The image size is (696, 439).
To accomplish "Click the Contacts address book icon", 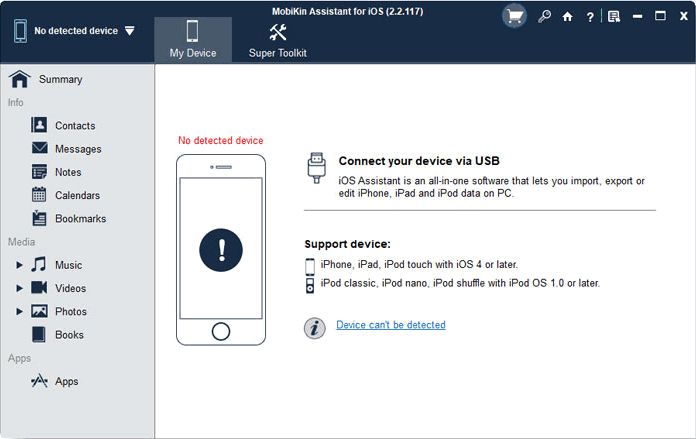I will (x=39, y=125).
